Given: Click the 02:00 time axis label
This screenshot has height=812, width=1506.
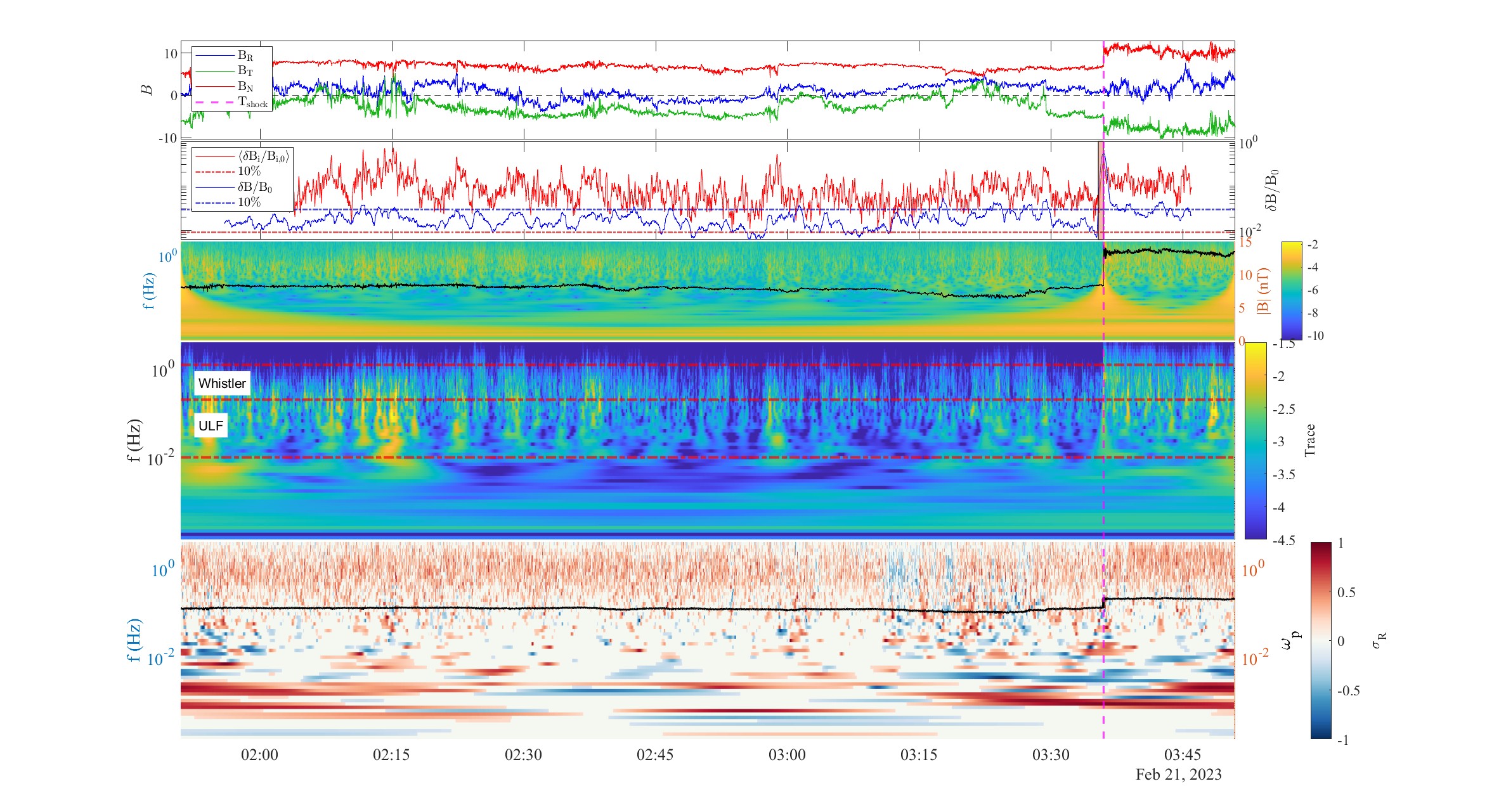Looking at the screenshot, I should [x=259, y=754].
